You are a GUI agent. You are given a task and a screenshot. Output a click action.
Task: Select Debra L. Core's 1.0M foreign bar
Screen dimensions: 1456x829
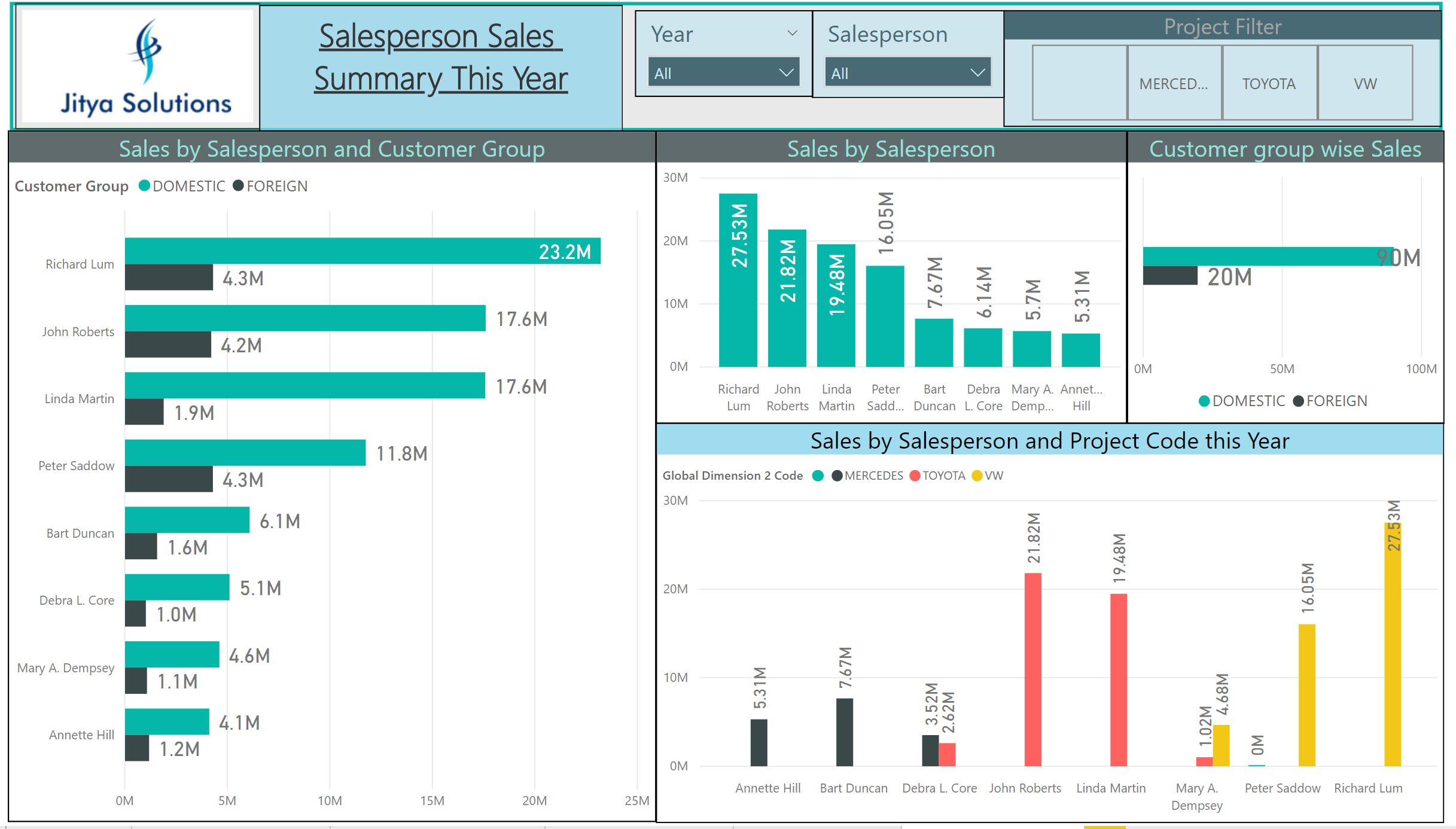point(135,614)
